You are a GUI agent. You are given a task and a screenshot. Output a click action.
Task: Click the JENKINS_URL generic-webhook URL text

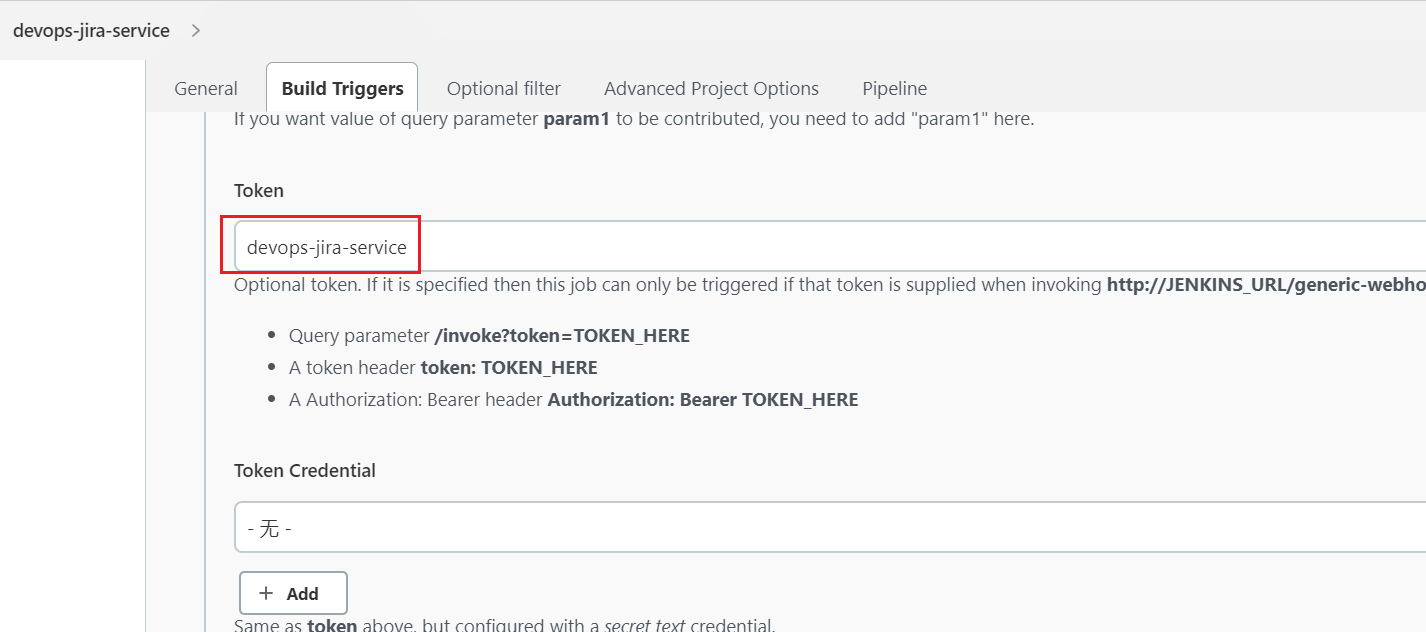(1266, 284)
